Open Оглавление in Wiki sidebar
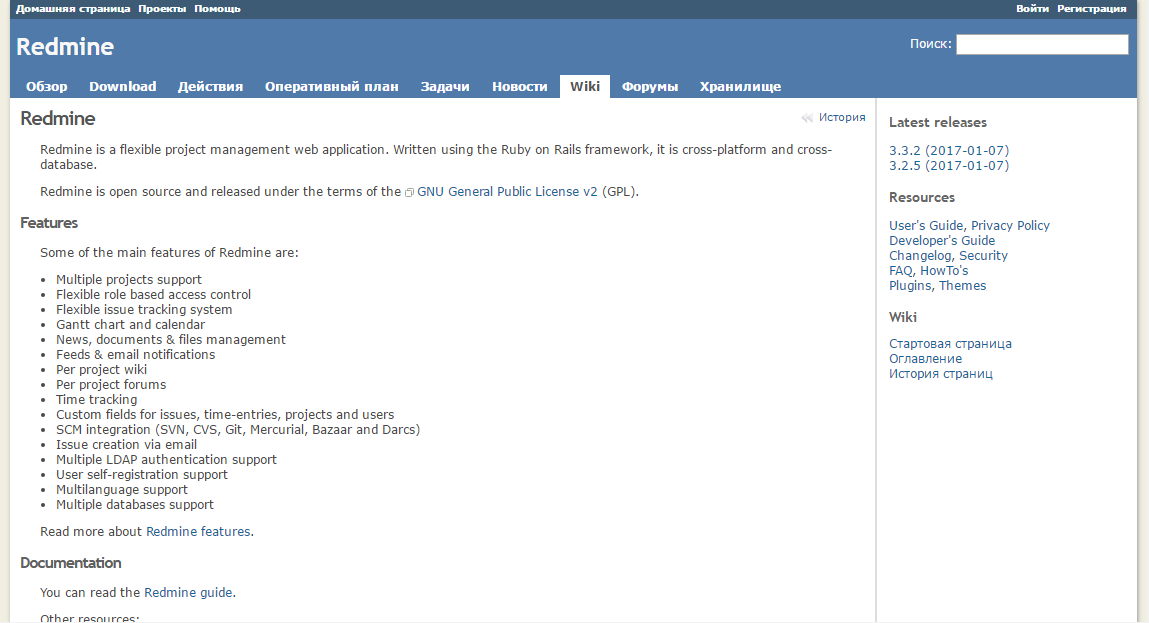Screen dimensions: 1149x623 (925, 359)
